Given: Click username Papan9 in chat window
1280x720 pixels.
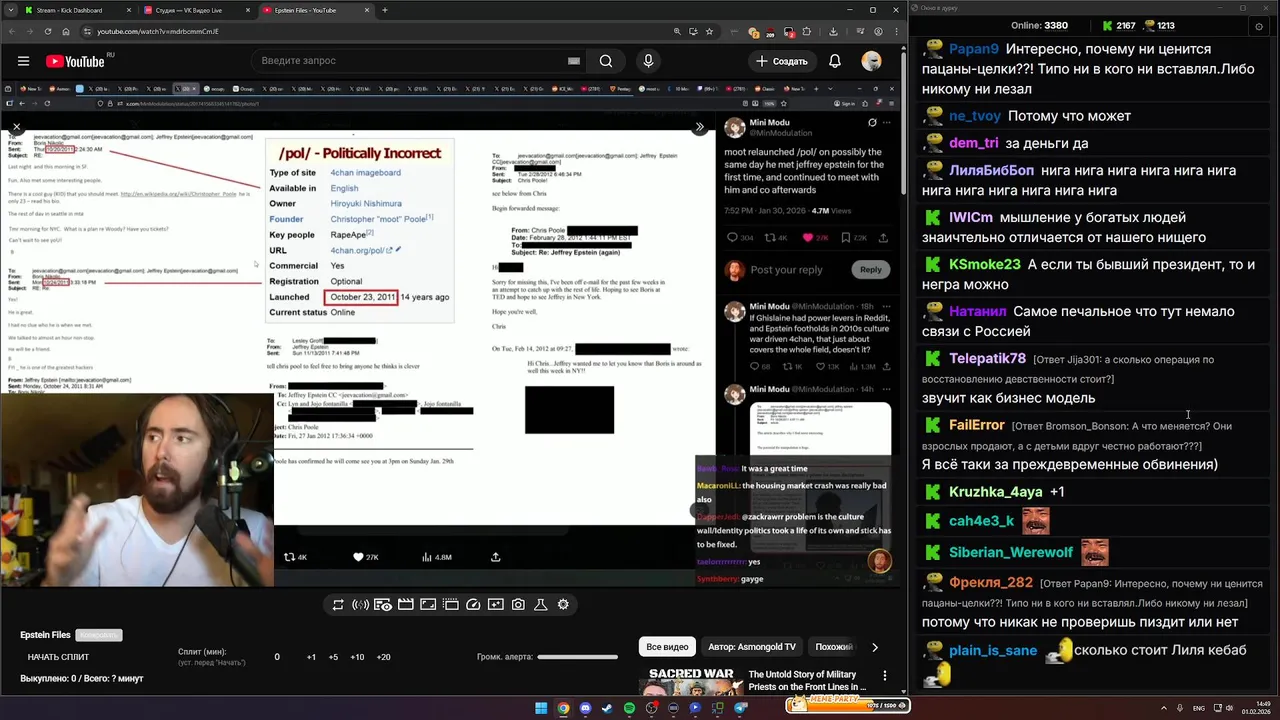Looking at the screenshot, I should [x=973, y=49].
